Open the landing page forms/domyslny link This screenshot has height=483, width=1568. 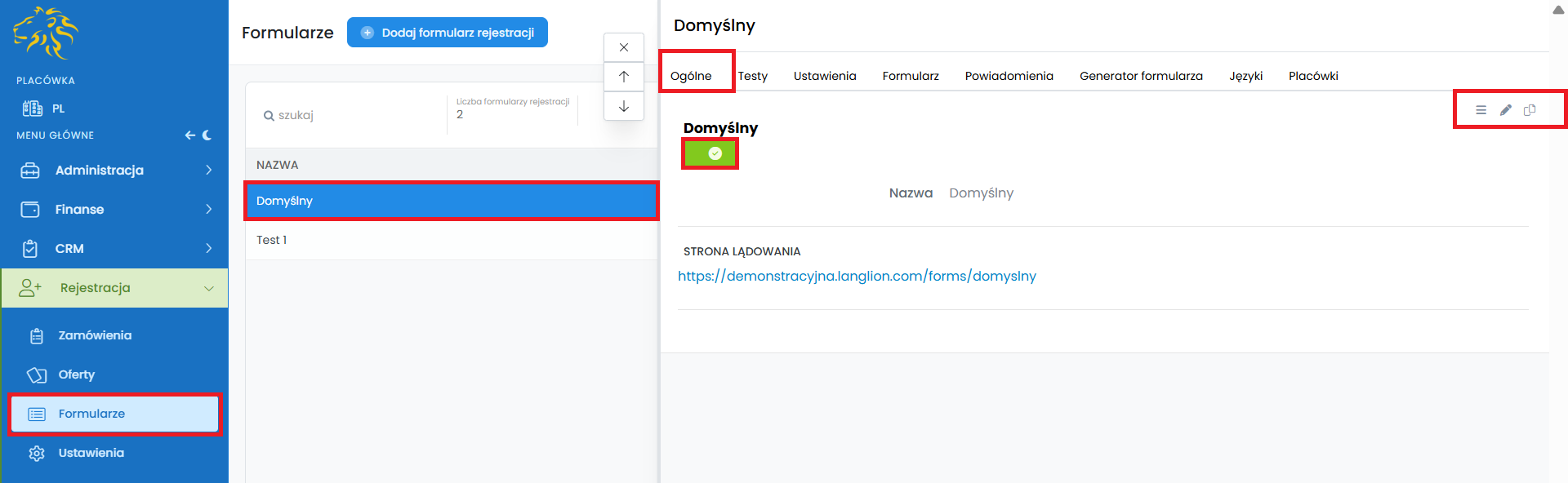point(857,276)
